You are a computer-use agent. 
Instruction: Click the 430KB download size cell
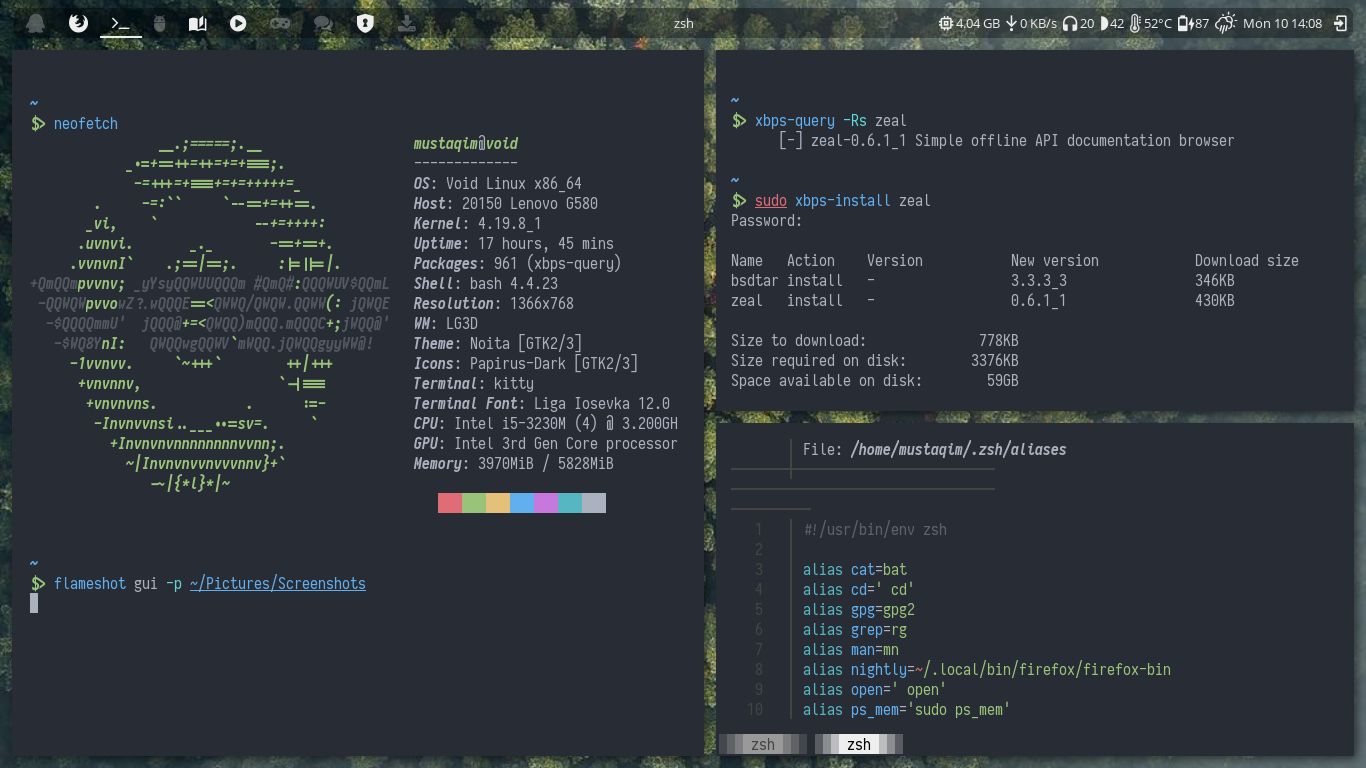click(1215, 301)
